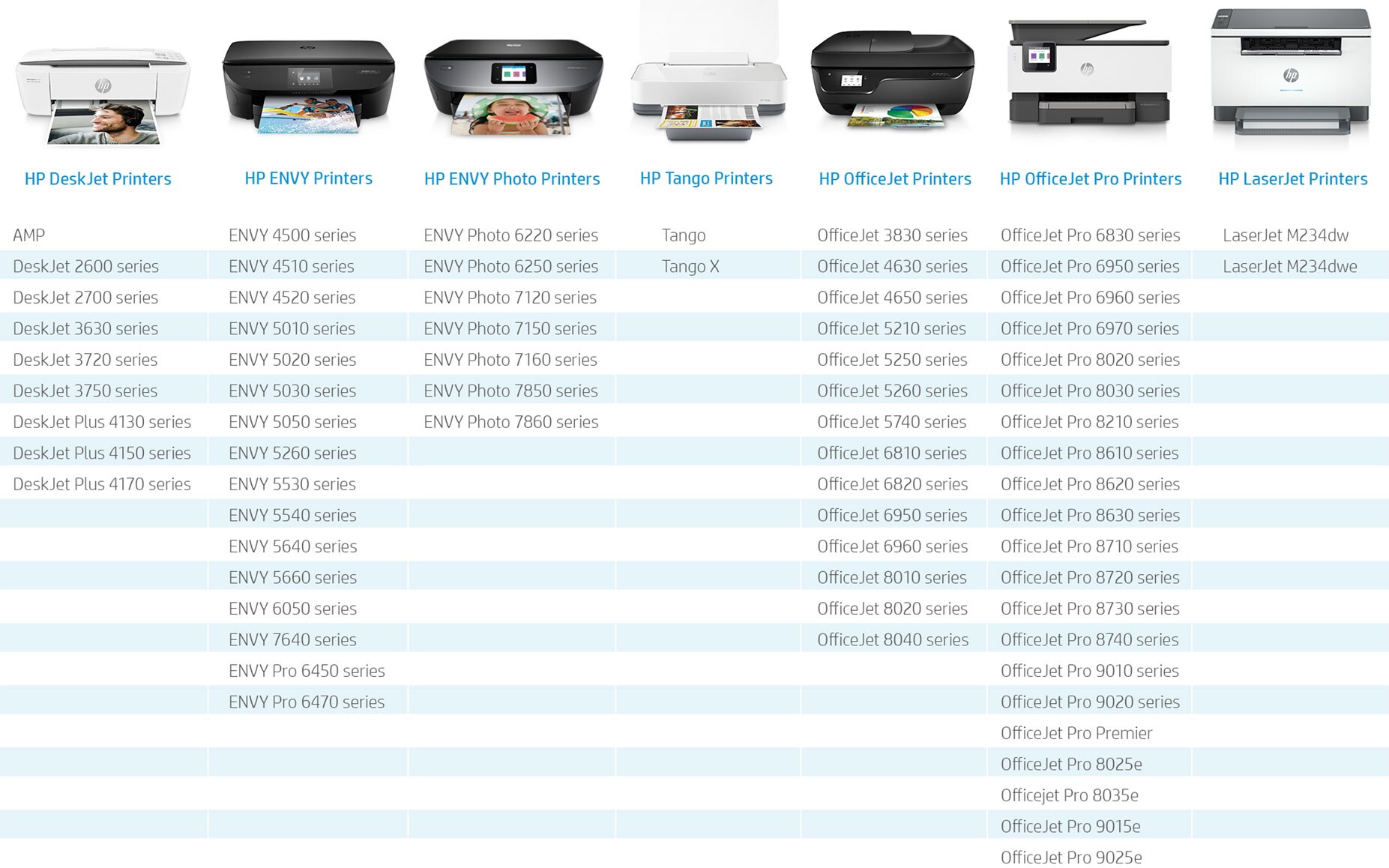1389x868 pixels.
Task: Select OfficeJet Pro 8630 series
Action: 1091,515
